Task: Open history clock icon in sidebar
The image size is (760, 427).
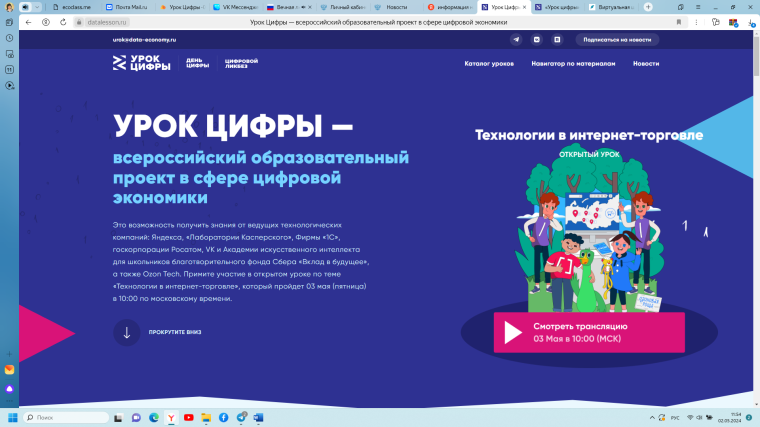Action: [9, 38]
